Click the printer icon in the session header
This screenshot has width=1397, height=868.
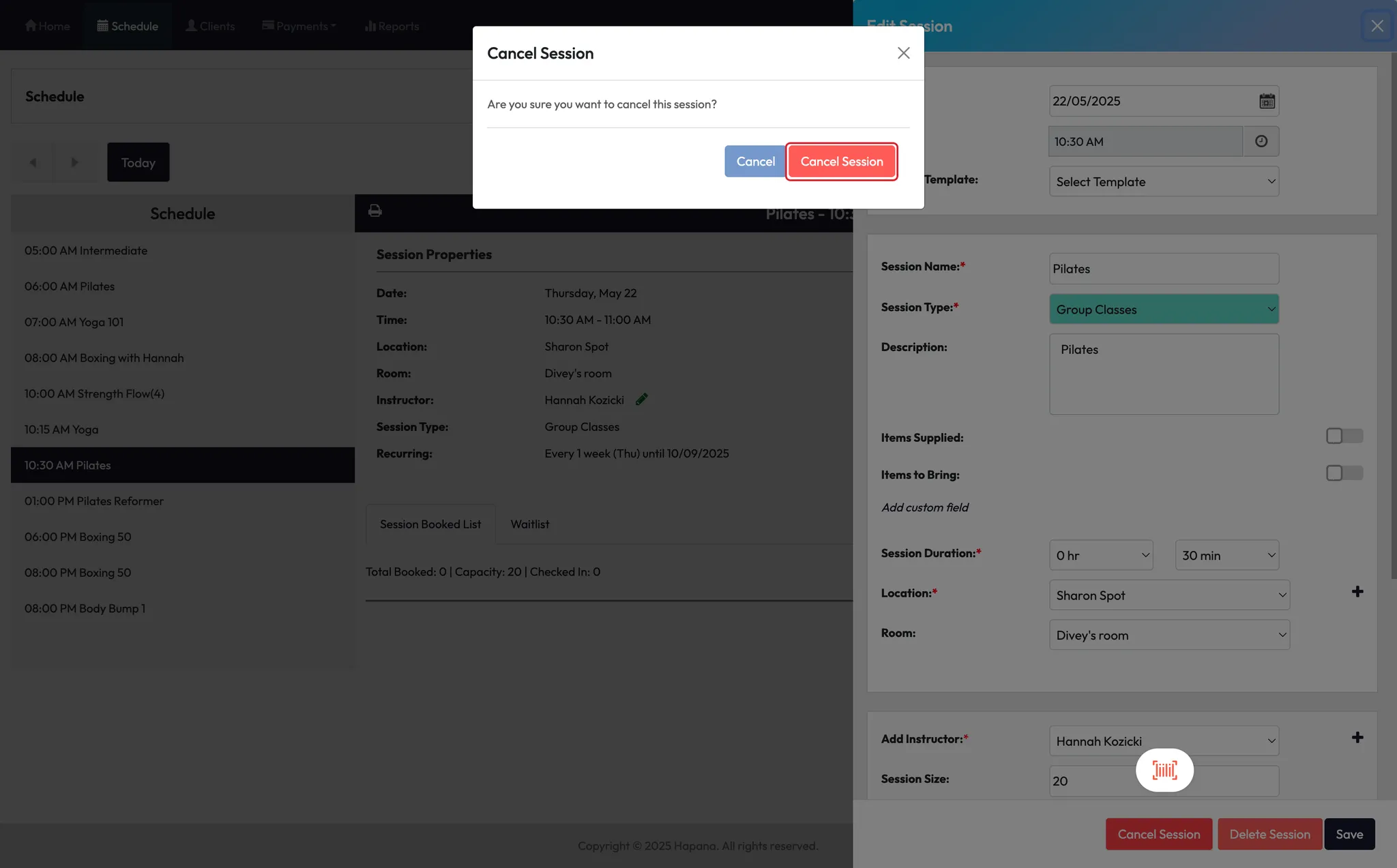(x=374, y=211)
